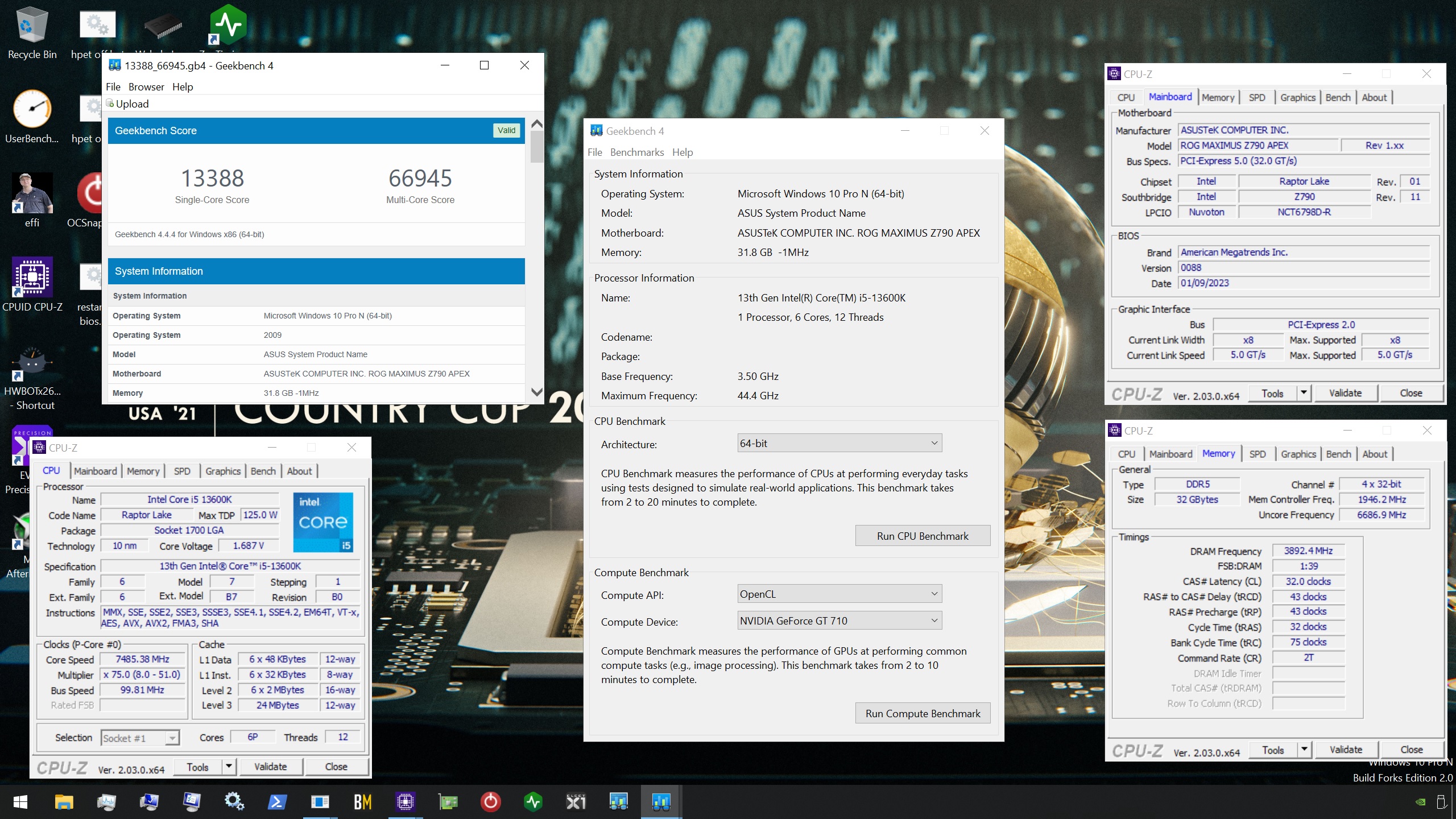
Task: Open the PowerShell taskbar icon
Action: 277,802
